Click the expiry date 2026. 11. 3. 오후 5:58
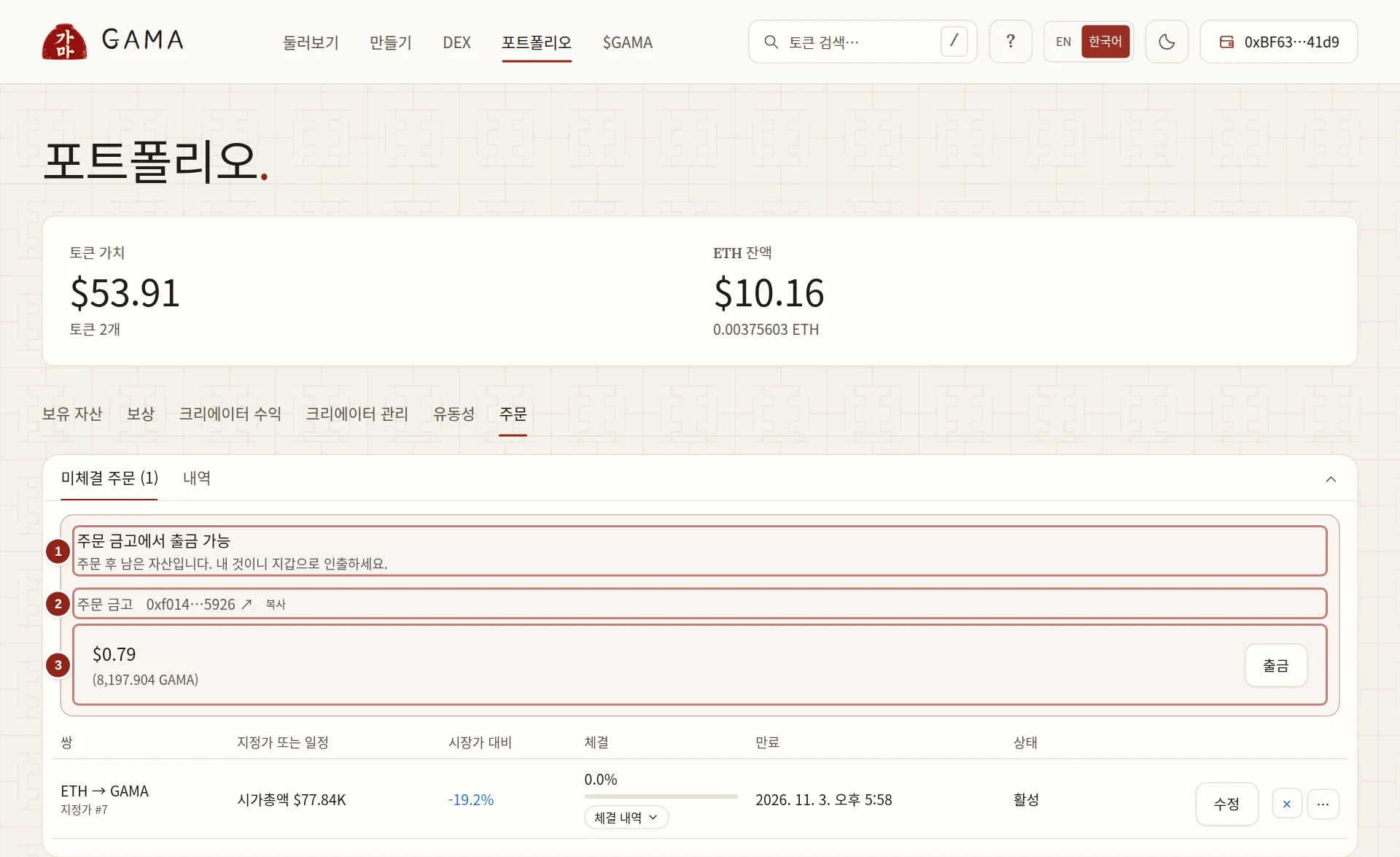The height and width of the screenshot is (857, 1400). [x=824, y=799]
